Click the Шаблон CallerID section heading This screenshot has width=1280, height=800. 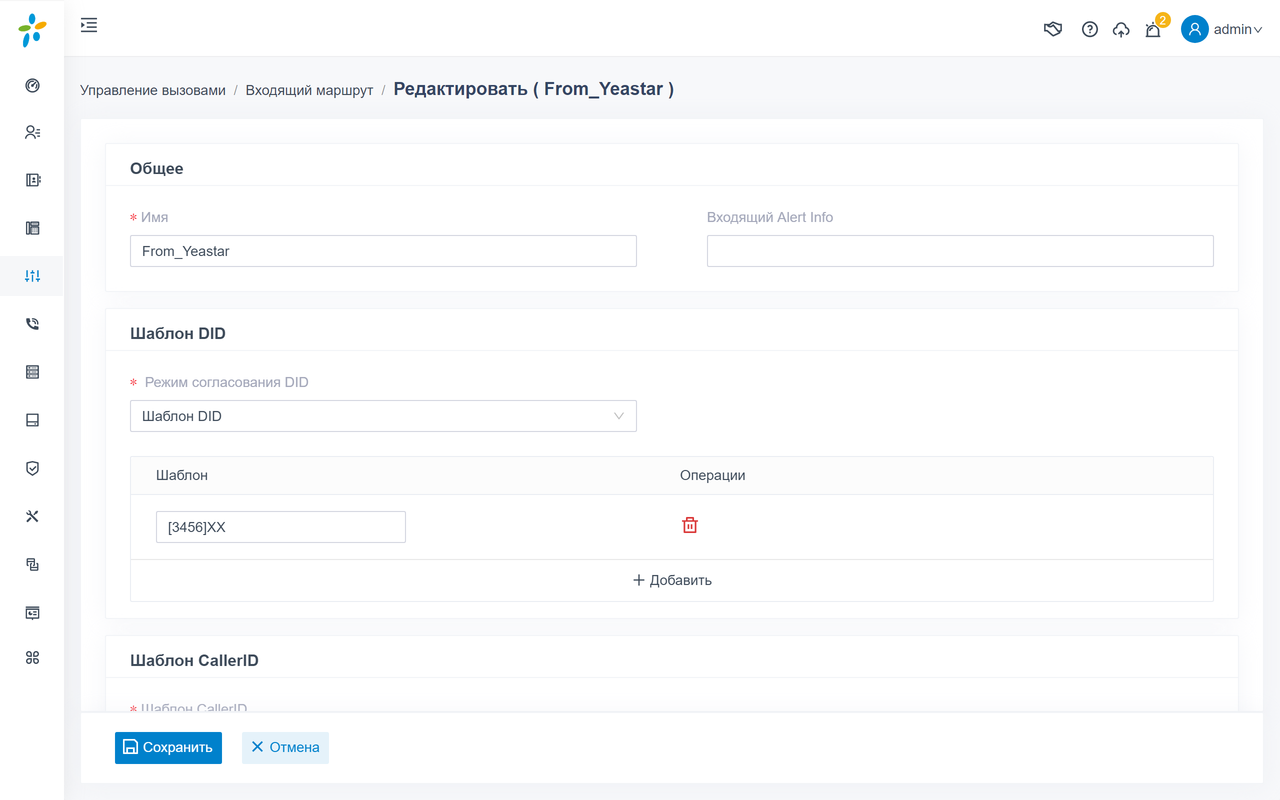(194, 660)
